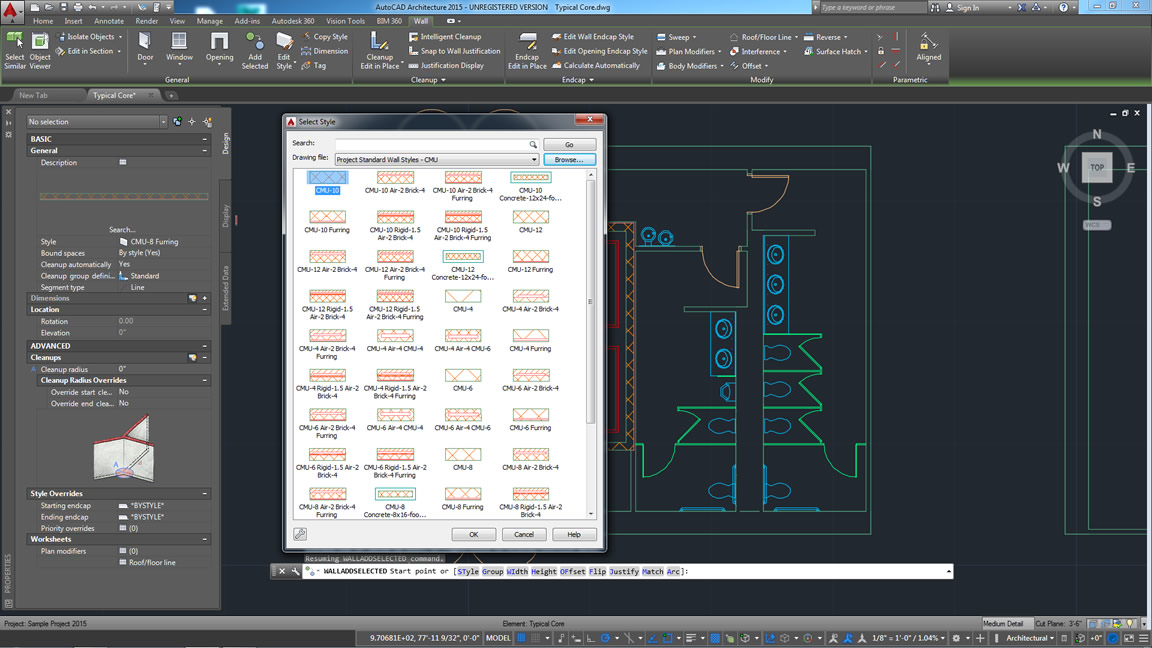The image size is (1152, 648).
Task: Open the Annotate ribbon tab
Action: click(109, 21)
